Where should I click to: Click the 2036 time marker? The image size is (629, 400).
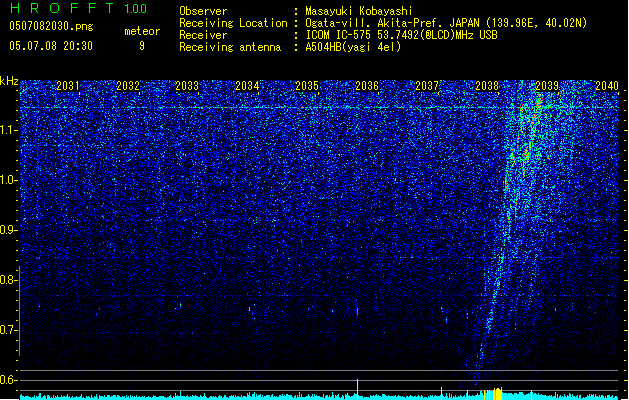[x=367, y=86]
